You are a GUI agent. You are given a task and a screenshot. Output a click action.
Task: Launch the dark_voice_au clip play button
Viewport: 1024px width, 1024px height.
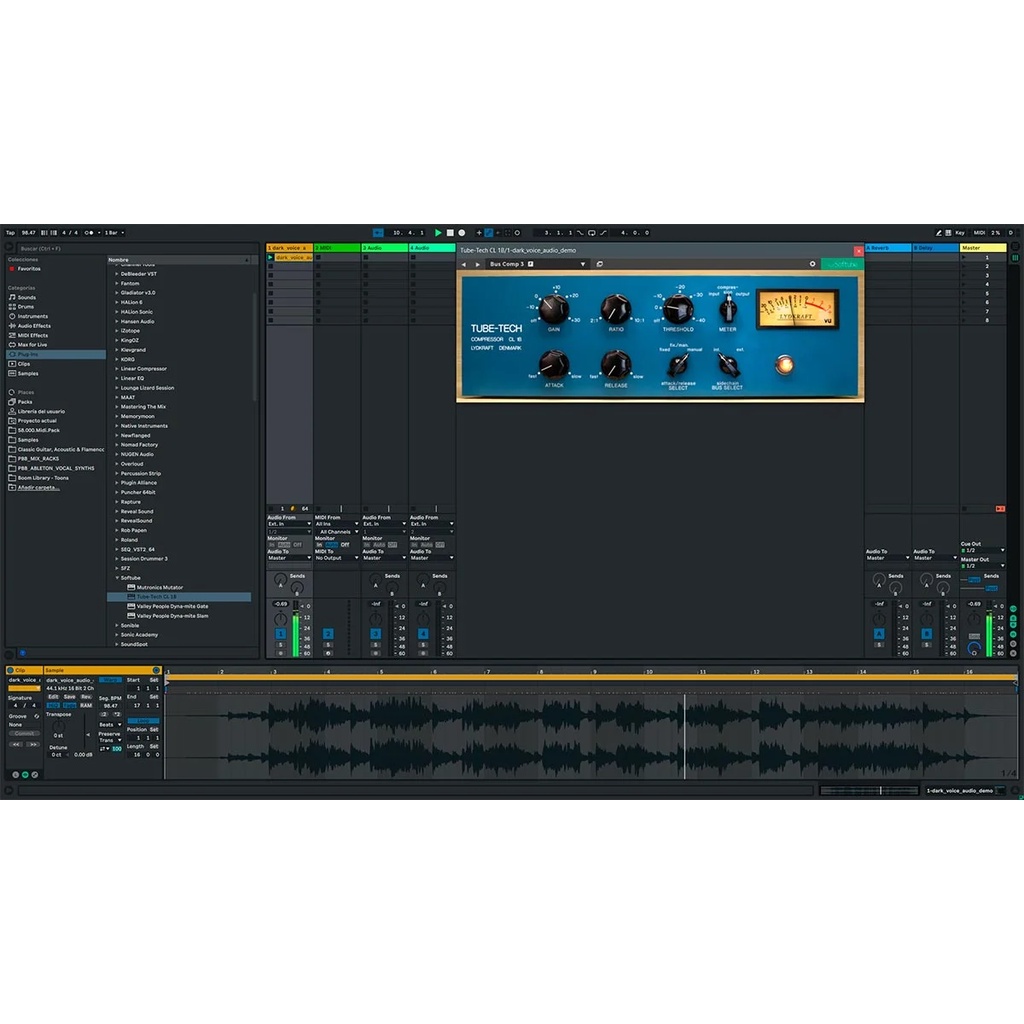tap(270, 257)
